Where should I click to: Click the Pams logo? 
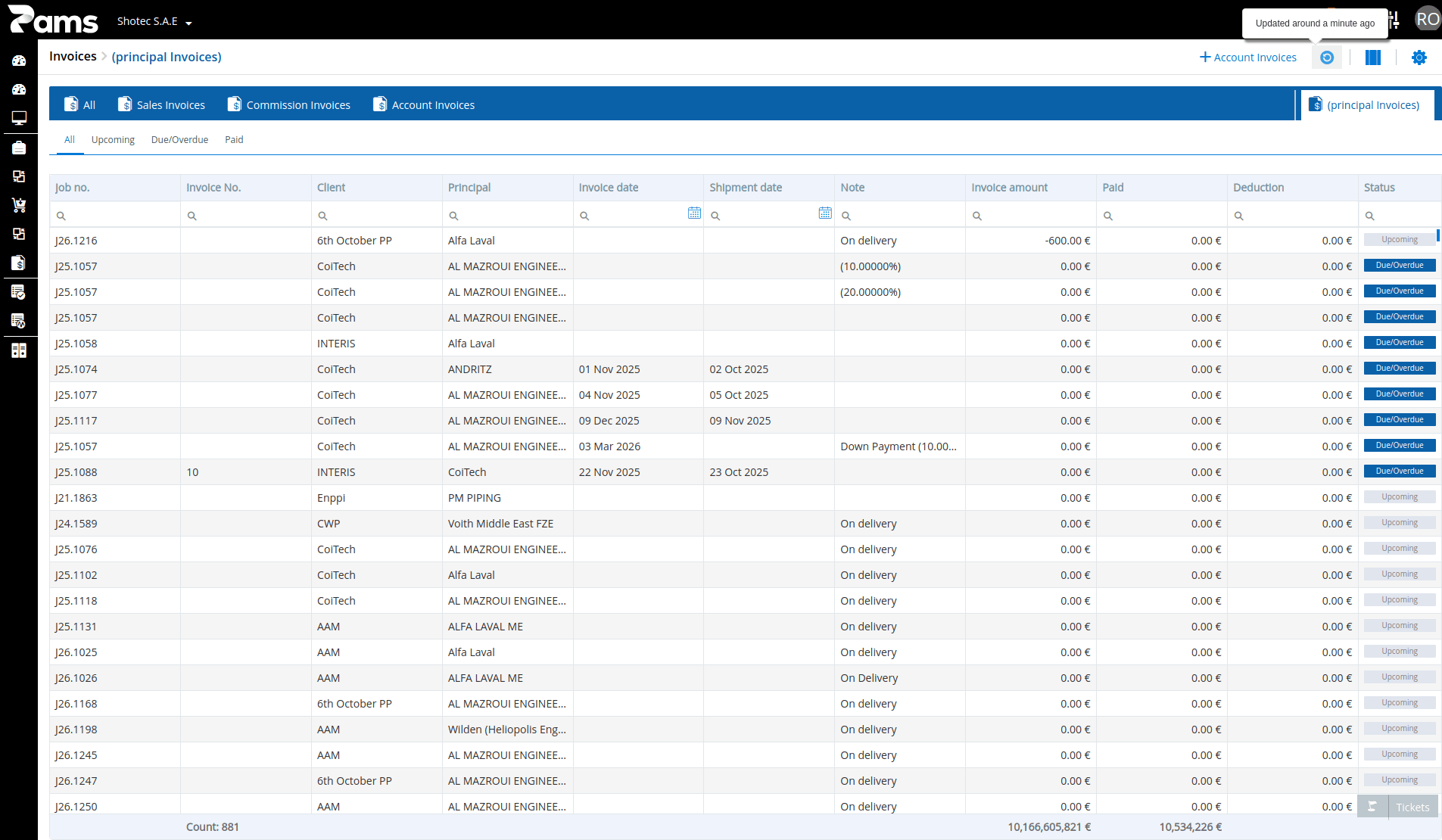[53, 20]
